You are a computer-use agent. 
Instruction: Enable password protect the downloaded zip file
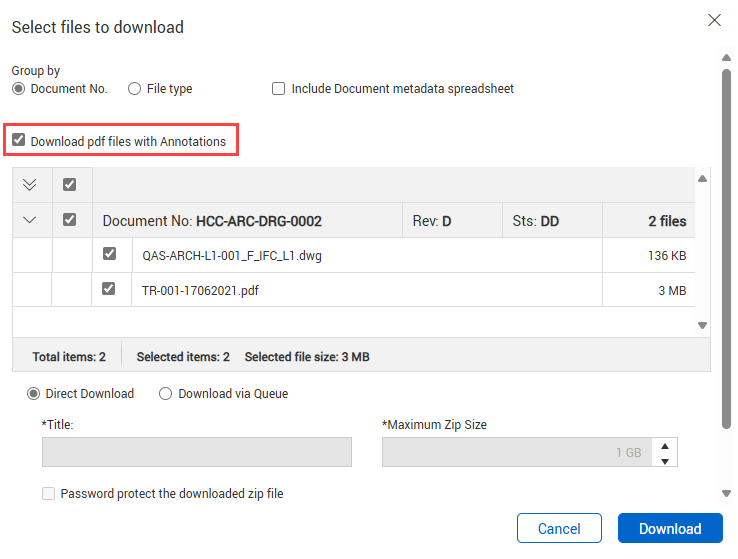[x=49, y=494]
